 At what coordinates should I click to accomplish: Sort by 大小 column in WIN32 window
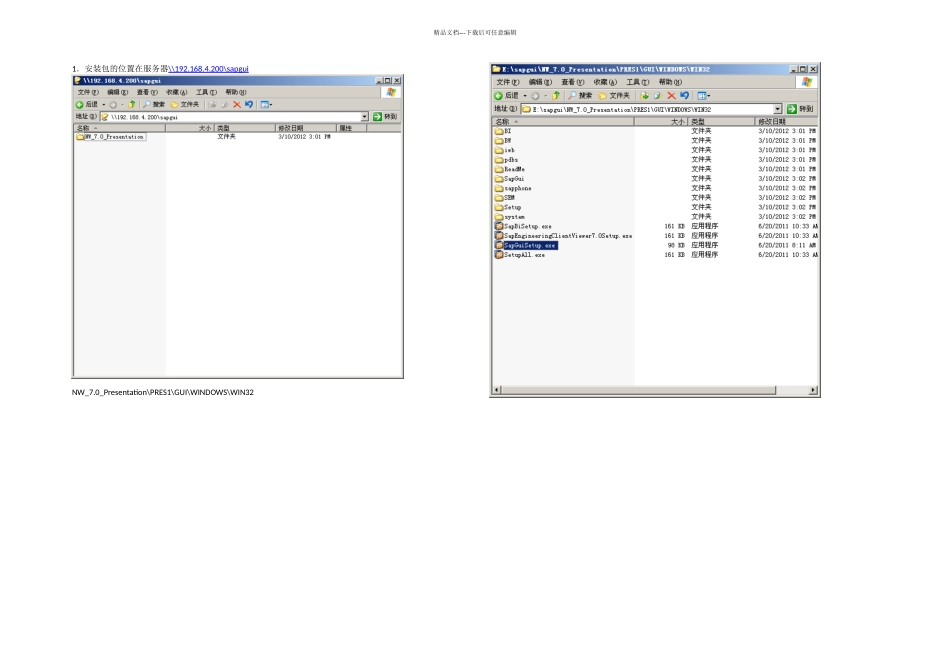coord(661,122)
